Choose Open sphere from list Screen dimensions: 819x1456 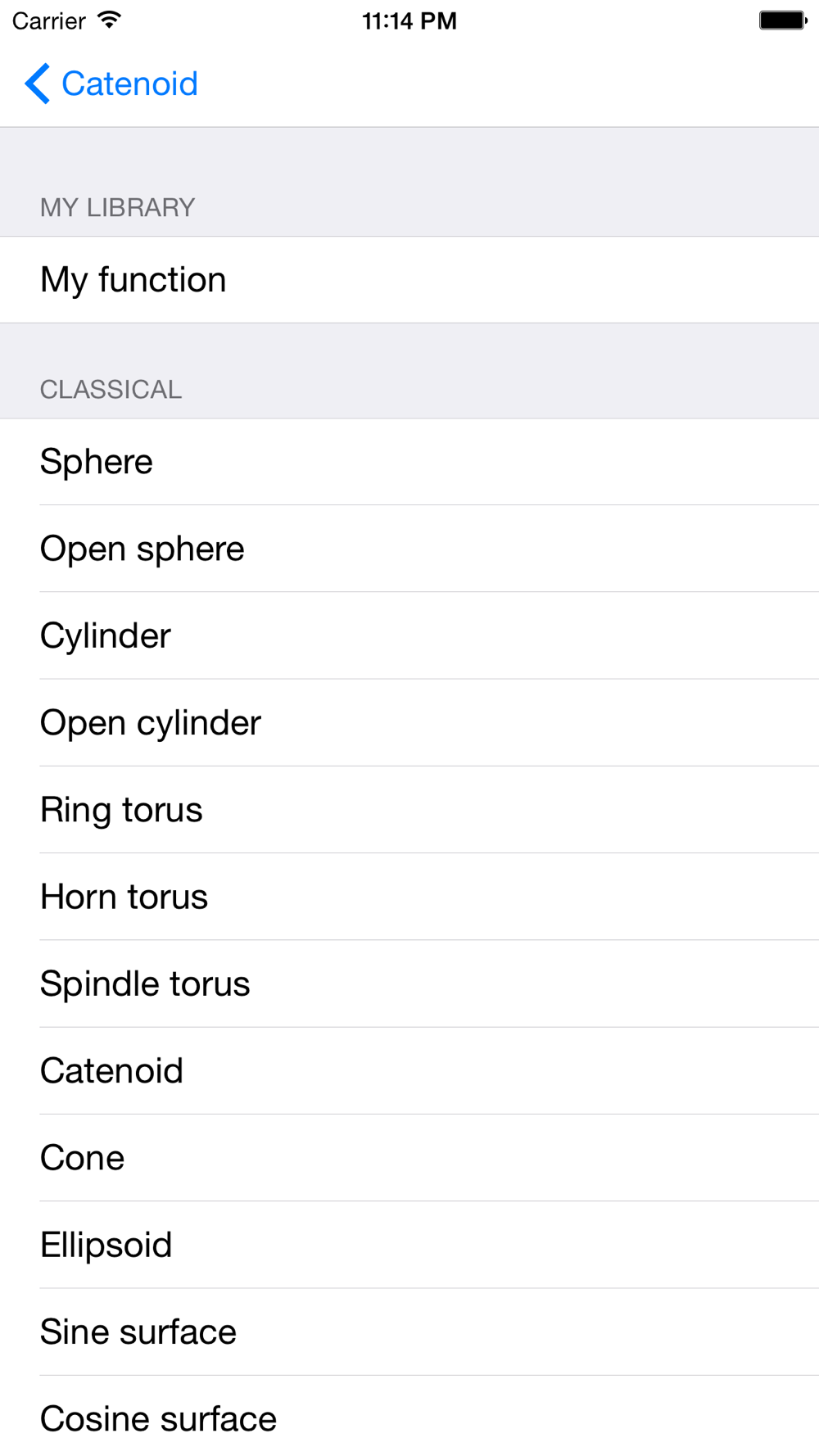click(409, 549)
